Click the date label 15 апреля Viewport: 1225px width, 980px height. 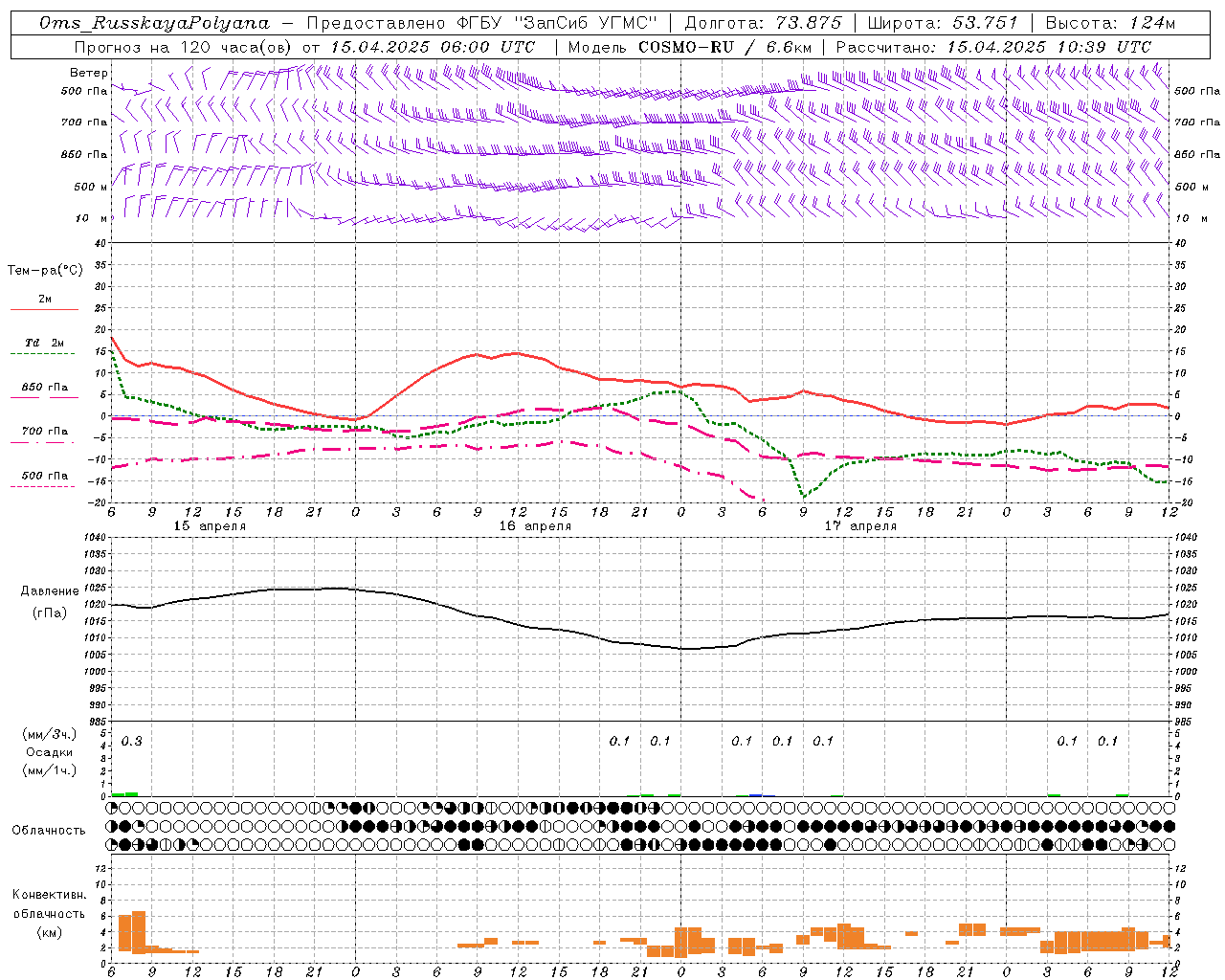pyautogui.click(x=210, y=526)
